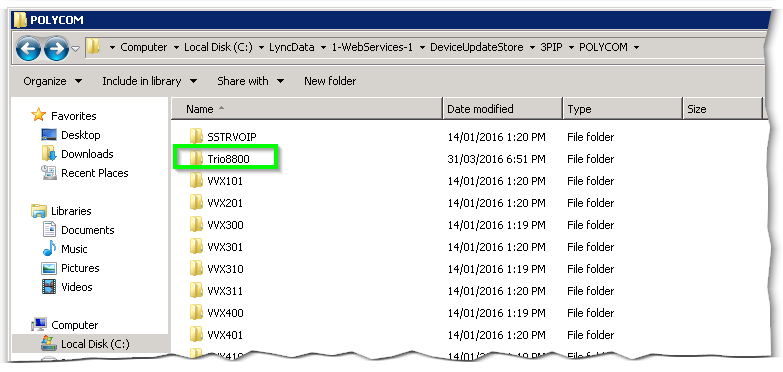The height and width of the screenshot is (372, 783).
Task: Click date 31/03/2016 6:51 PM cell
Action: 496,159
